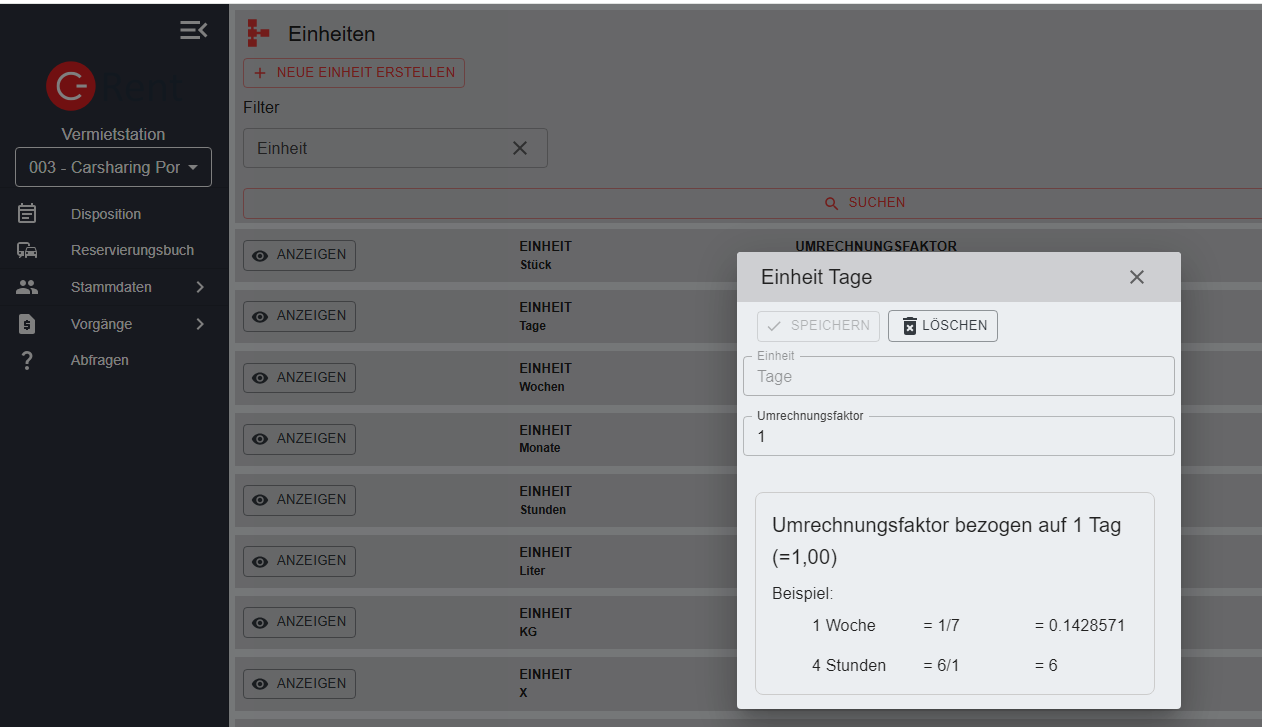Open Disposition from the sidebar

106,214
